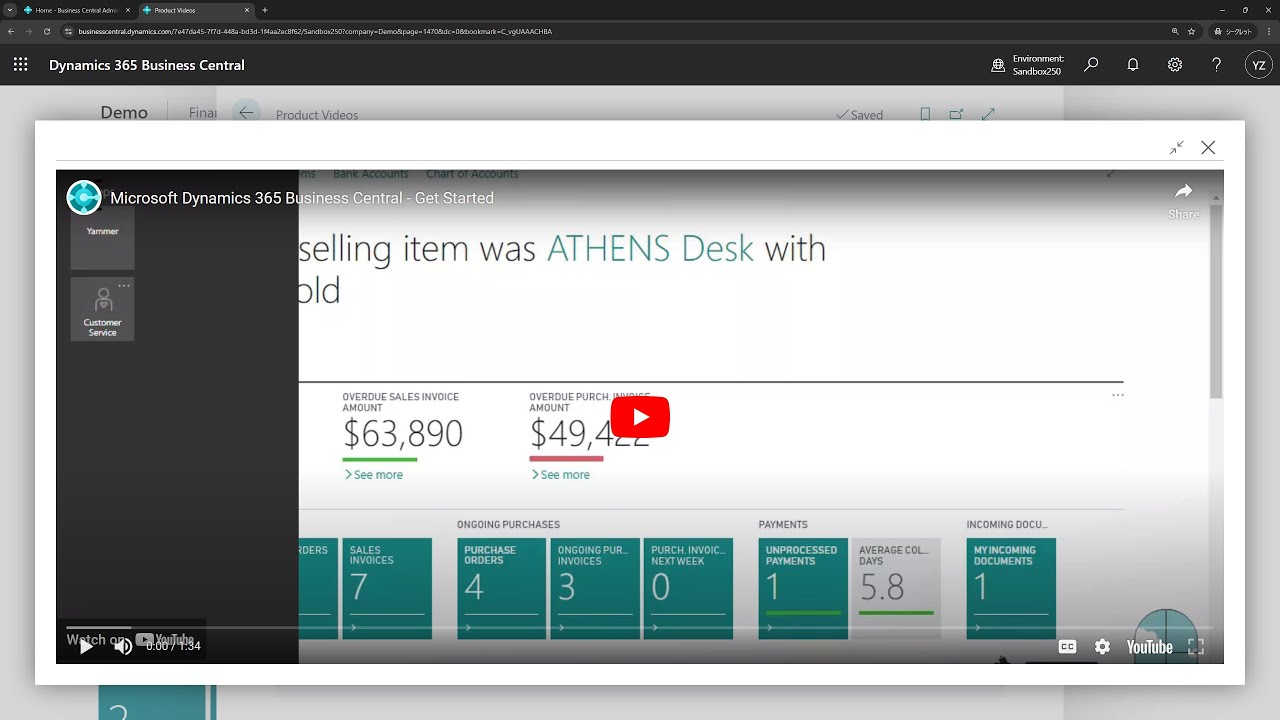This screenshot has width=1280, height=720.
Task: Click the video channel logo avatar
Action: pyautogui.click(x=84, y=198)
